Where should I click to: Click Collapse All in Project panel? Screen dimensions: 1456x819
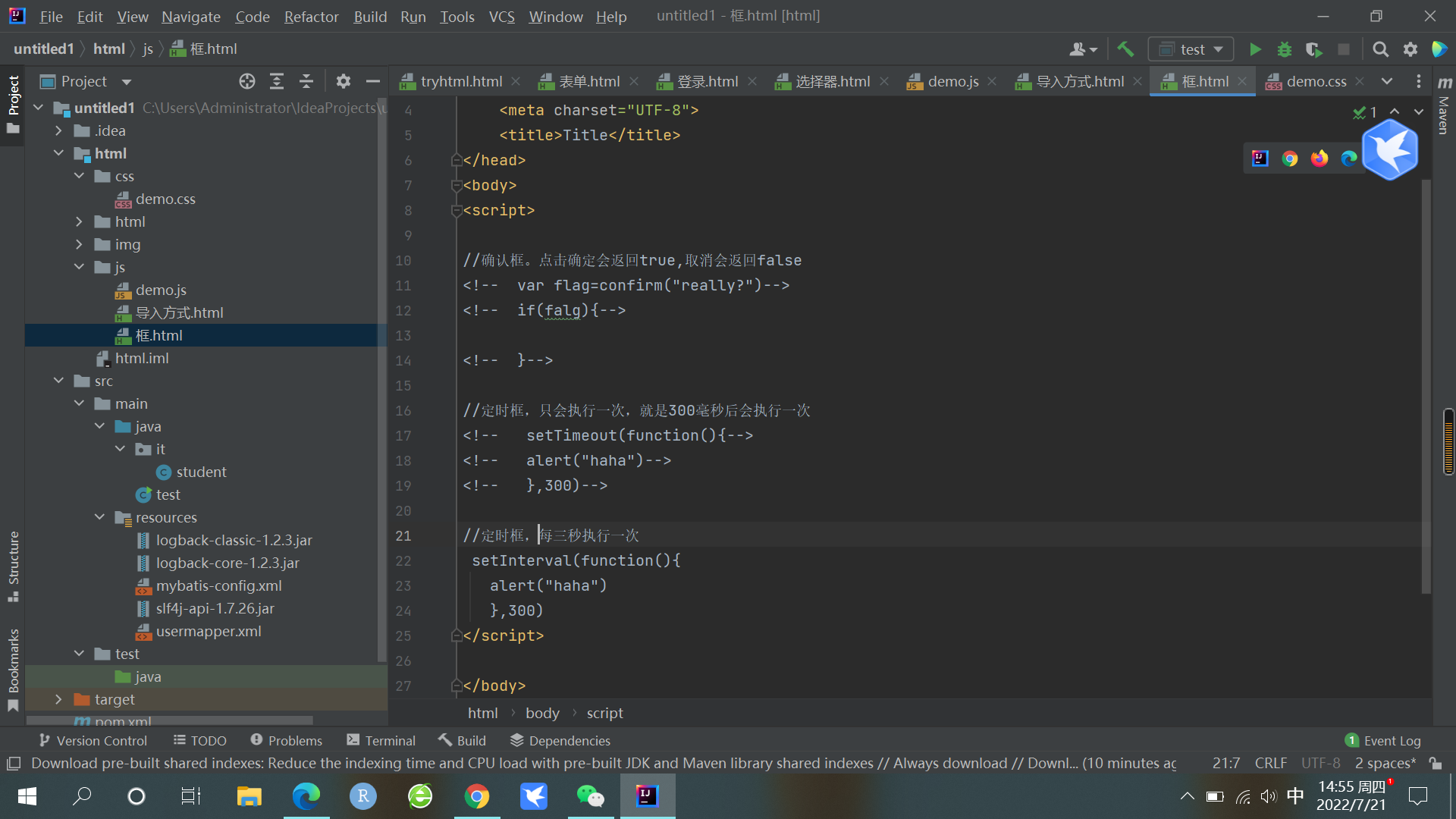coord(306,81)
